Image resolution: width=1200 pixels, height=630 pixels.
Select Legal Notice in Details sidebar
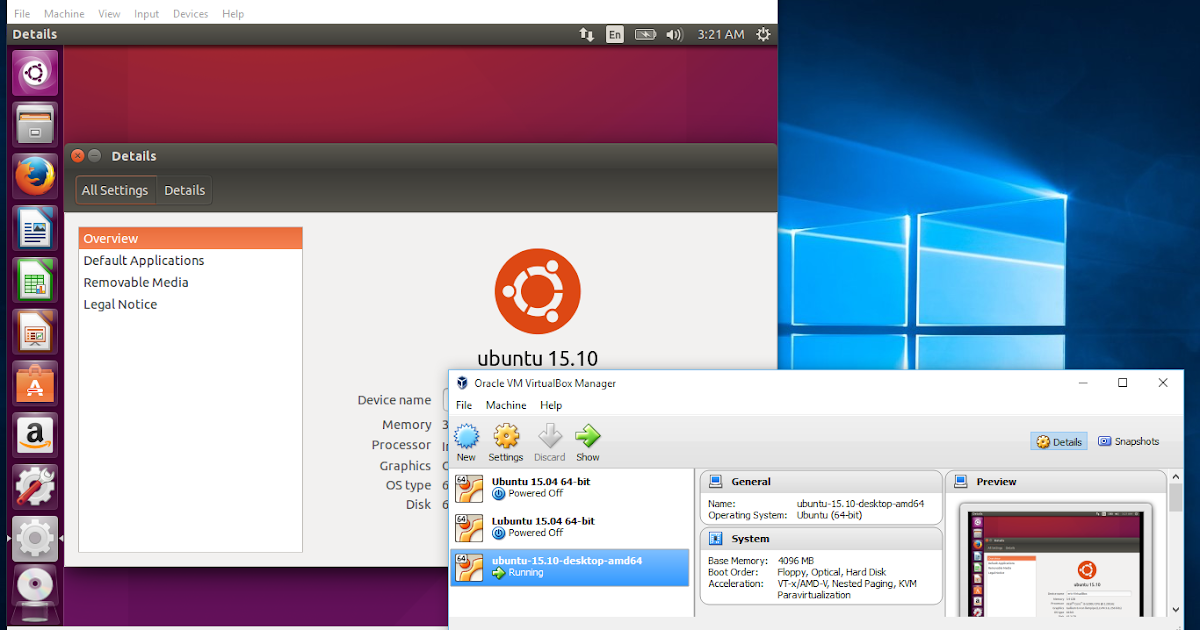[190, 304]
